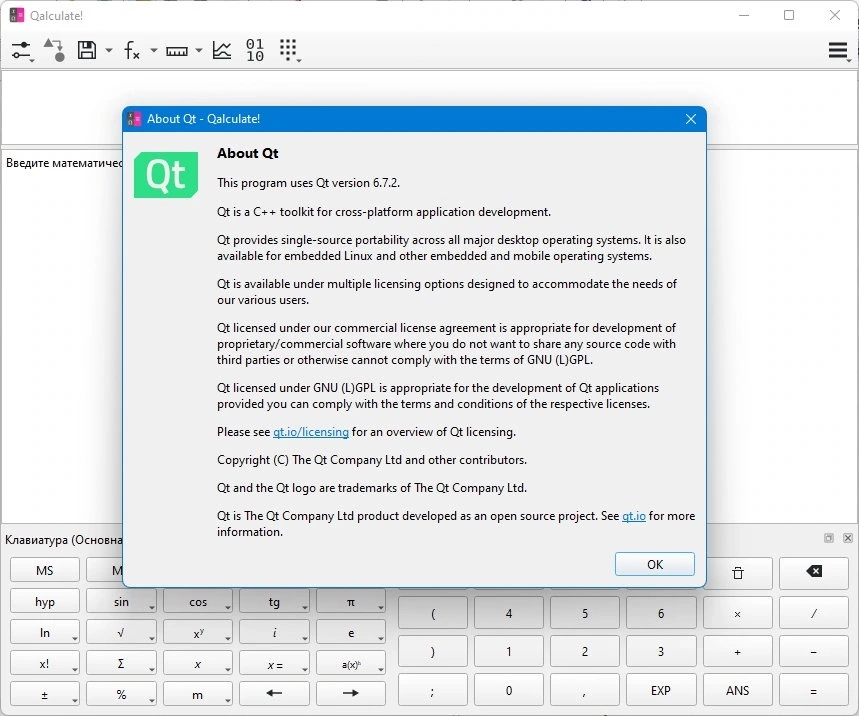The width and height of the screenshot is (859, 716).
Task: Close the keypad panel
Action: click(x=847, y=538)
